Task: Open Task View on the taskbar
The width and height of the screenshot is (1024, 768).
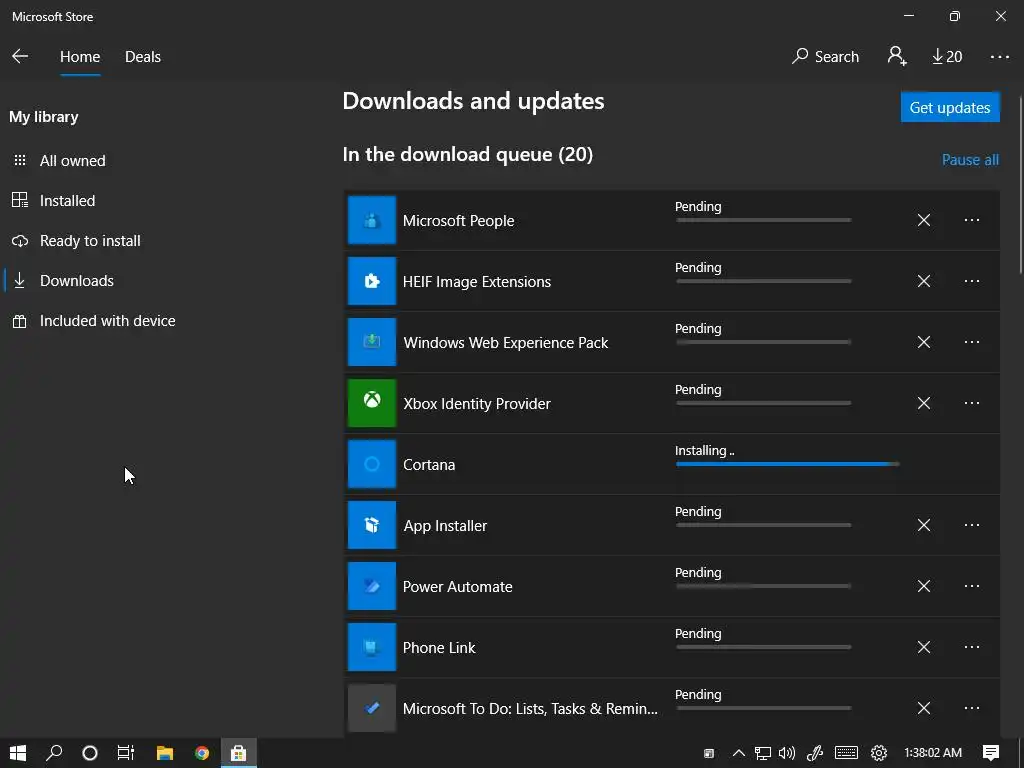Action: pos(125,753)
